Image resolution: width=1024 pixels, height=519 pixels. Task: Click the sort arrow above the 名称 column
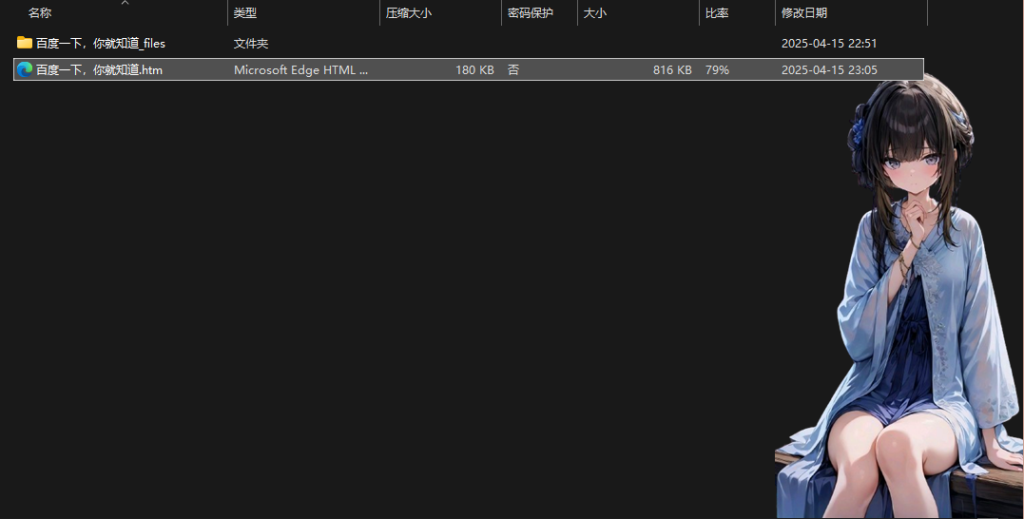coord(124,3)
